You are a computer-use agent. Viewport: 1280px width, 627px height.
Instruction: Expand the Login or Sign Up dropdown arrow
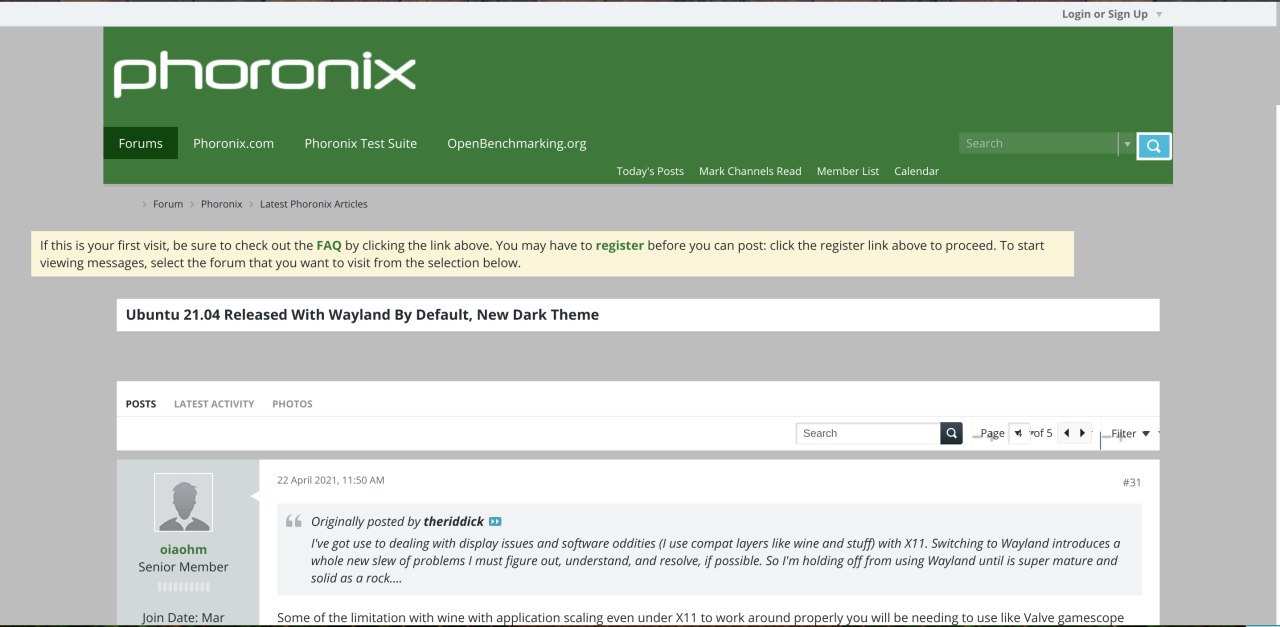[1158, 14]
